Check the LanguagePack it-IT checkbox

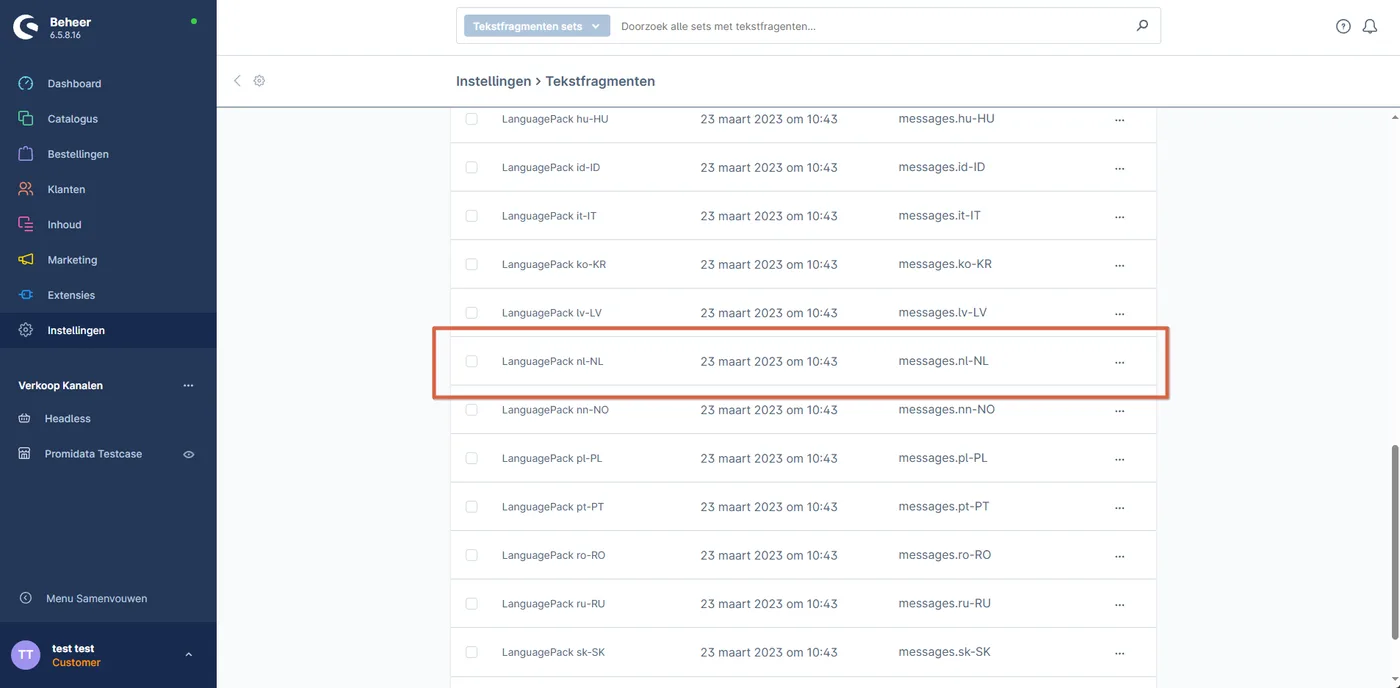click(x=472, y=216)
